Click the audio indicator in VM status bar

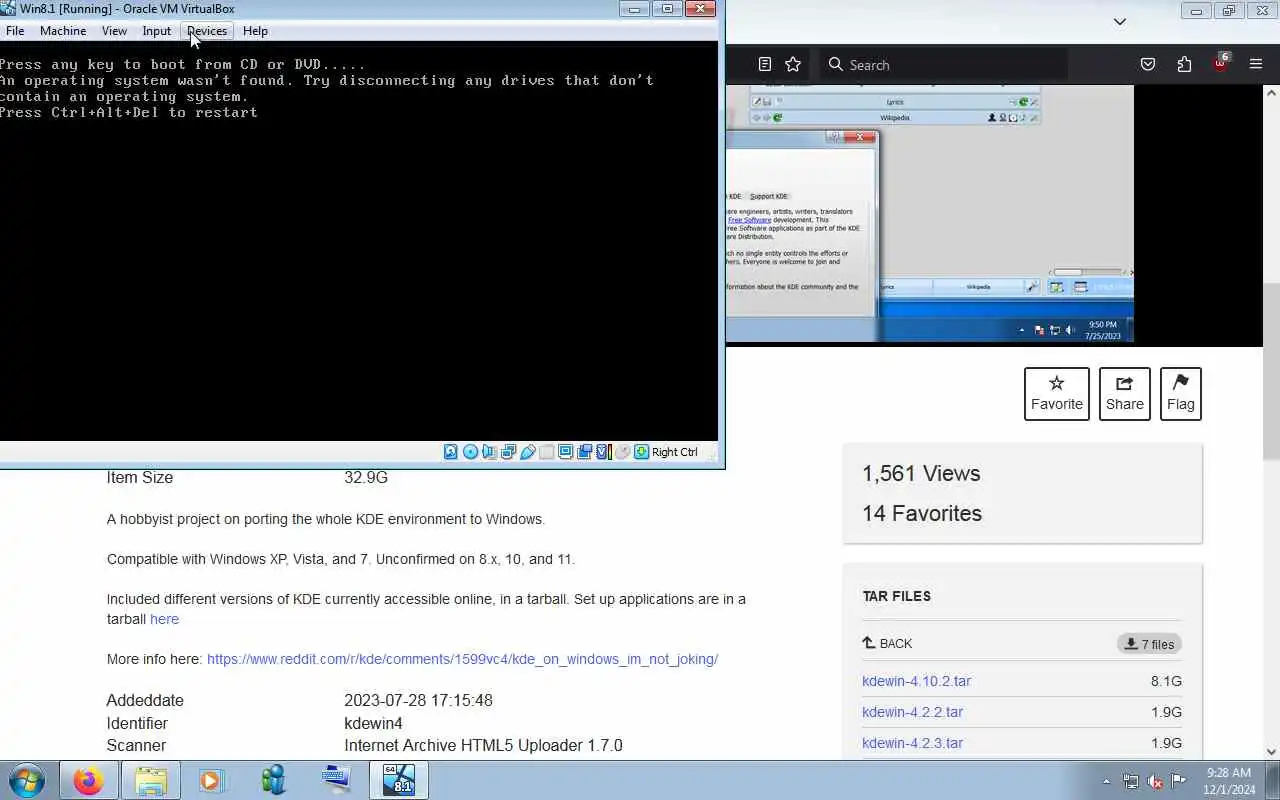point(489,452)
